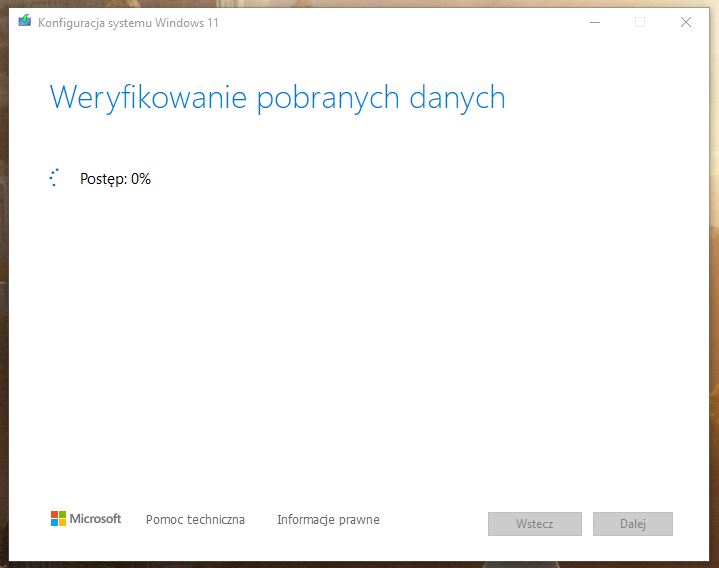This screenshot has height=568, width=719.
Task: Click the 'Weryfikowanie pobranych danych' heading
Action: [277, 98]
